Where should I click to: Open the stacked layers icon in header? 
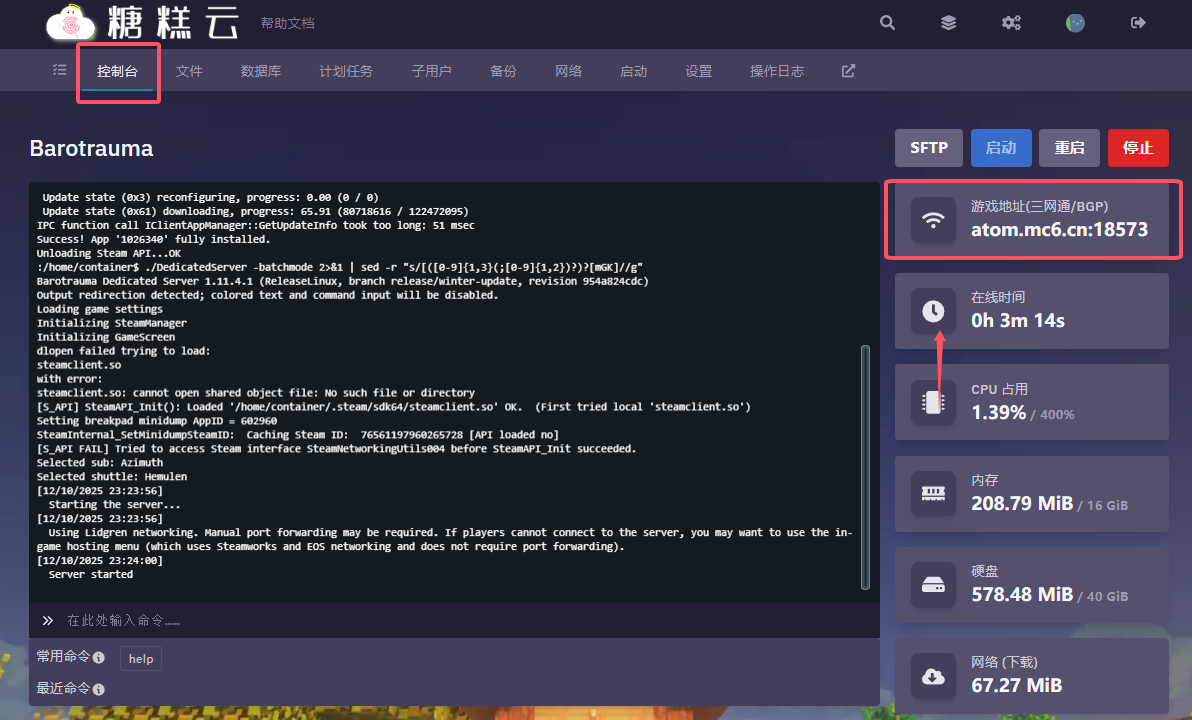coord(948,23)
